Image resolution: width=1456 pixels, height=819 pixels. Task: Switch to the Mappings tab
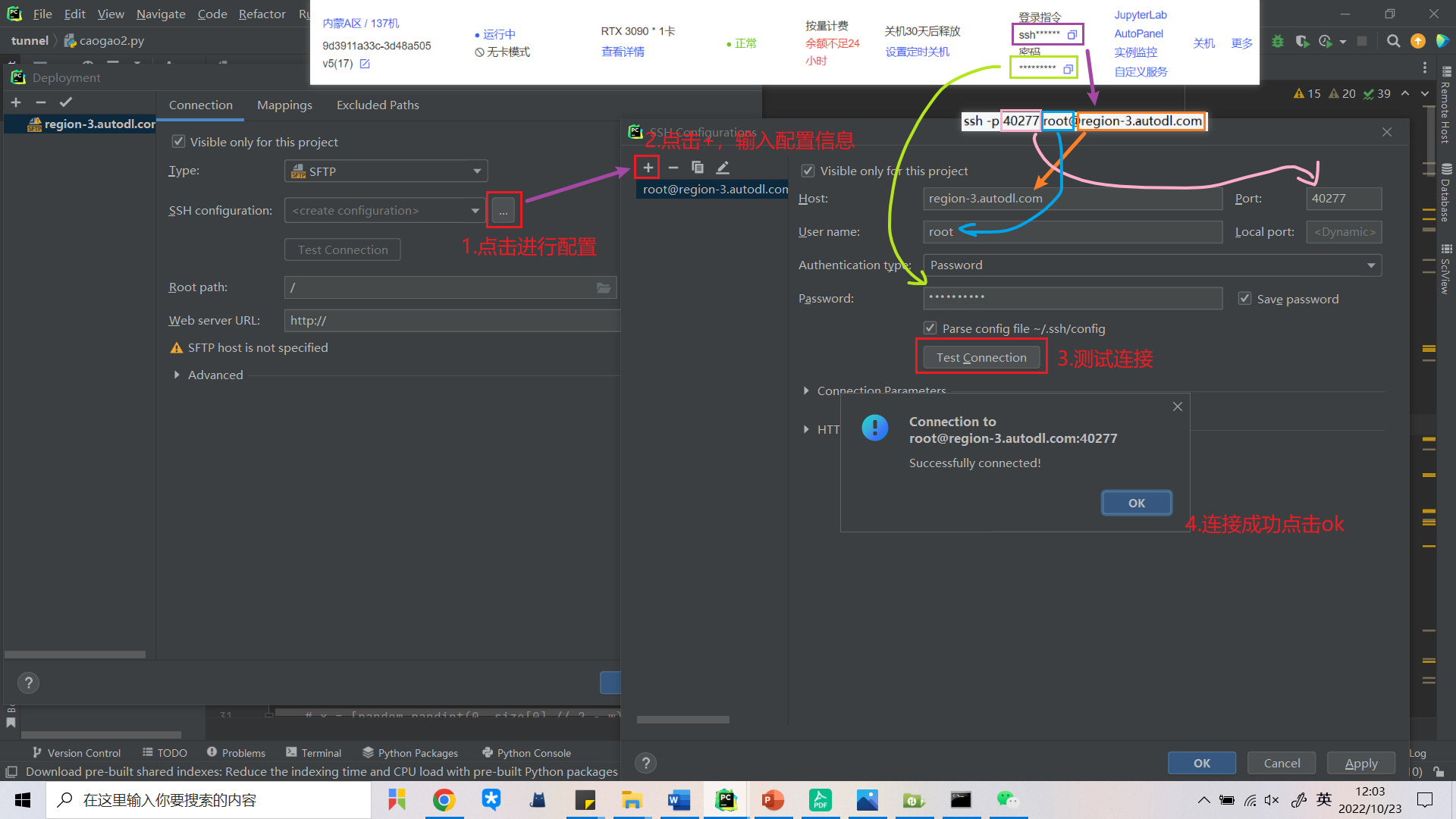point(284,105)
